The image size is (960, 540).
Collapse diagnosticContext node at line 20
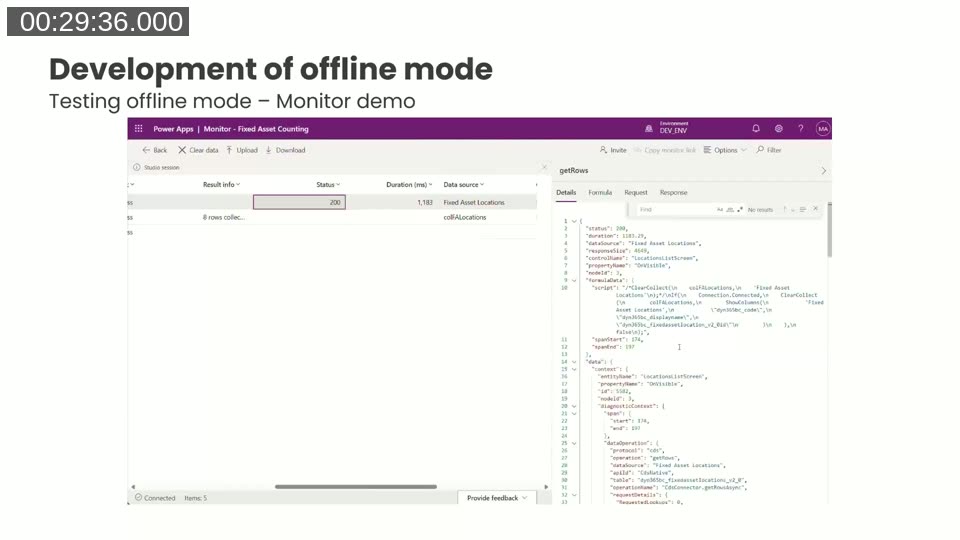pos(574,406)
